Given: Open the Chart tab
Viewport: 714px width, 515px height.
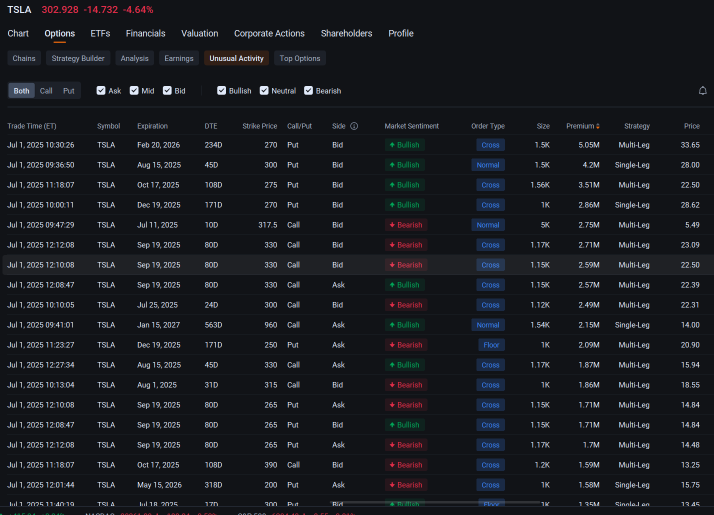Looking at the screenshot, I should 18,33.
